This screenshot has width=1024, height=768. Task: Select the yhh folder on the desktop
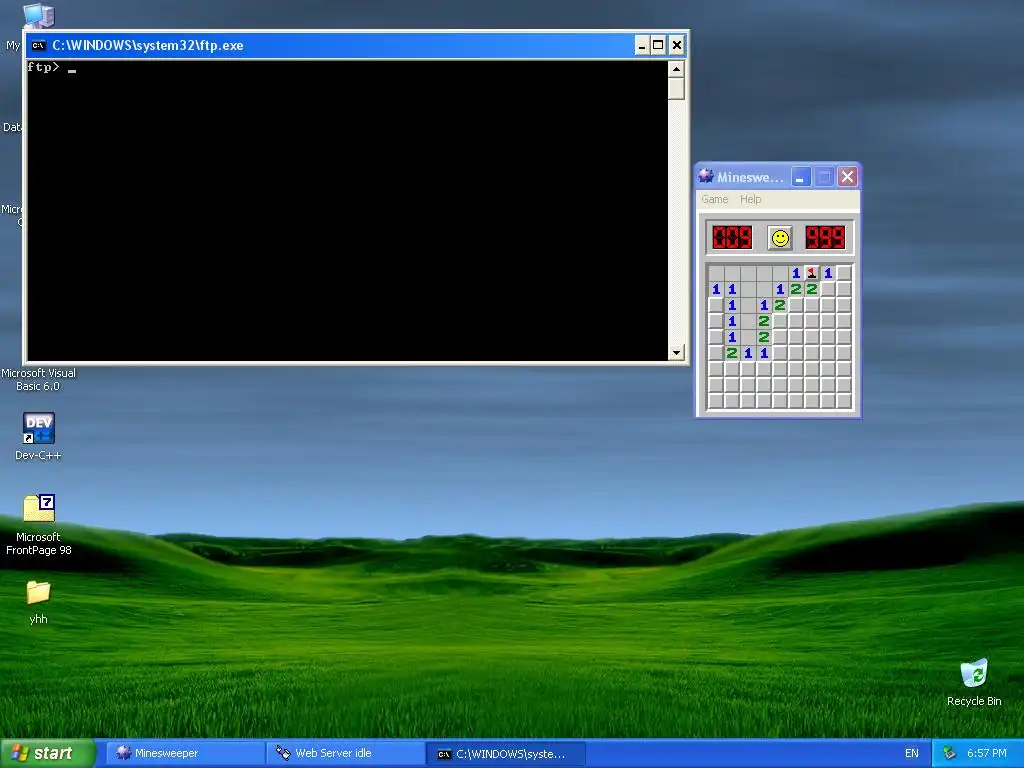pyautogui.click(x=39, y=602)
